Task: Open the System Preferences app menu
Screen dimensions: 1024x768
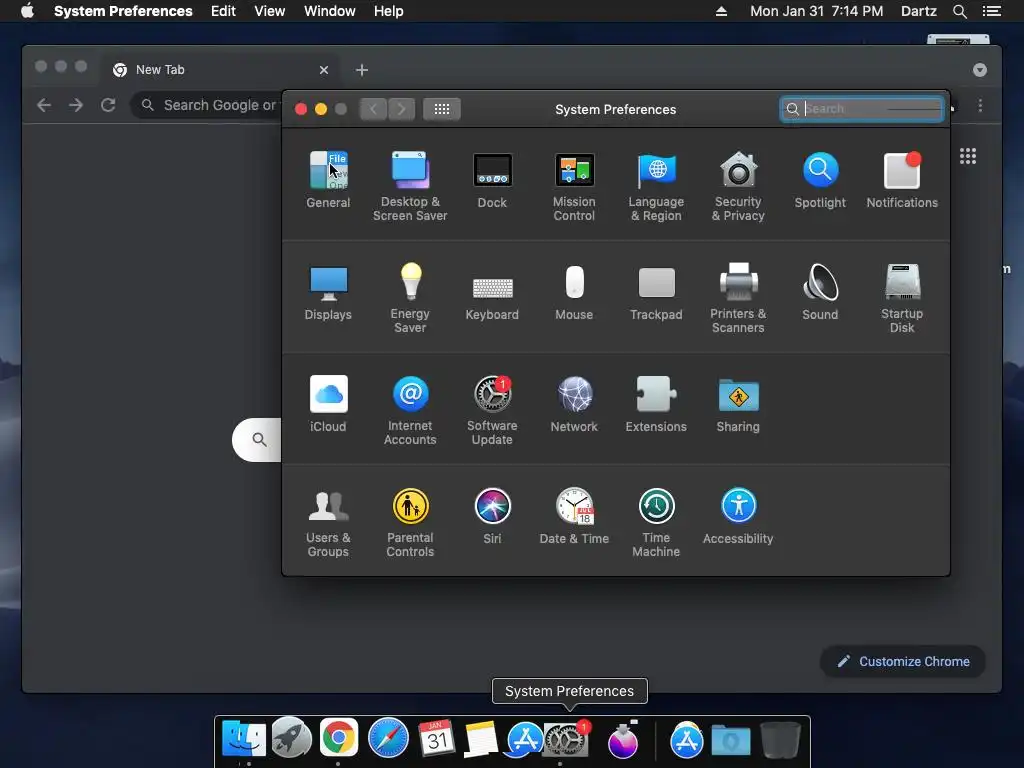Action: (123, 11)
